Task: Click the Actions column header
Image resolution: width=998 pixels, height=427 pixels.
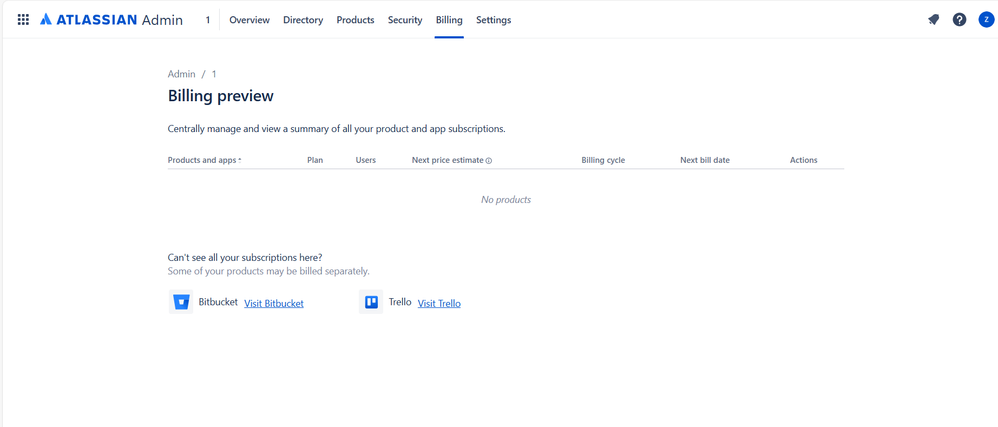Action: coord(803,160)
